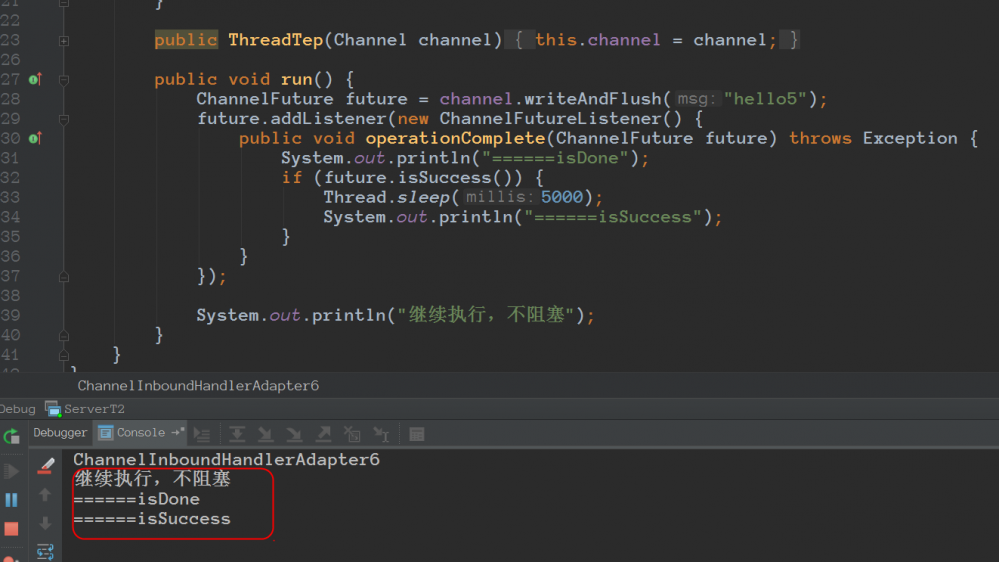The width and height of the screenshot is (999, 562).
Task: Click "run" method name on line 27
Action: 296,80
